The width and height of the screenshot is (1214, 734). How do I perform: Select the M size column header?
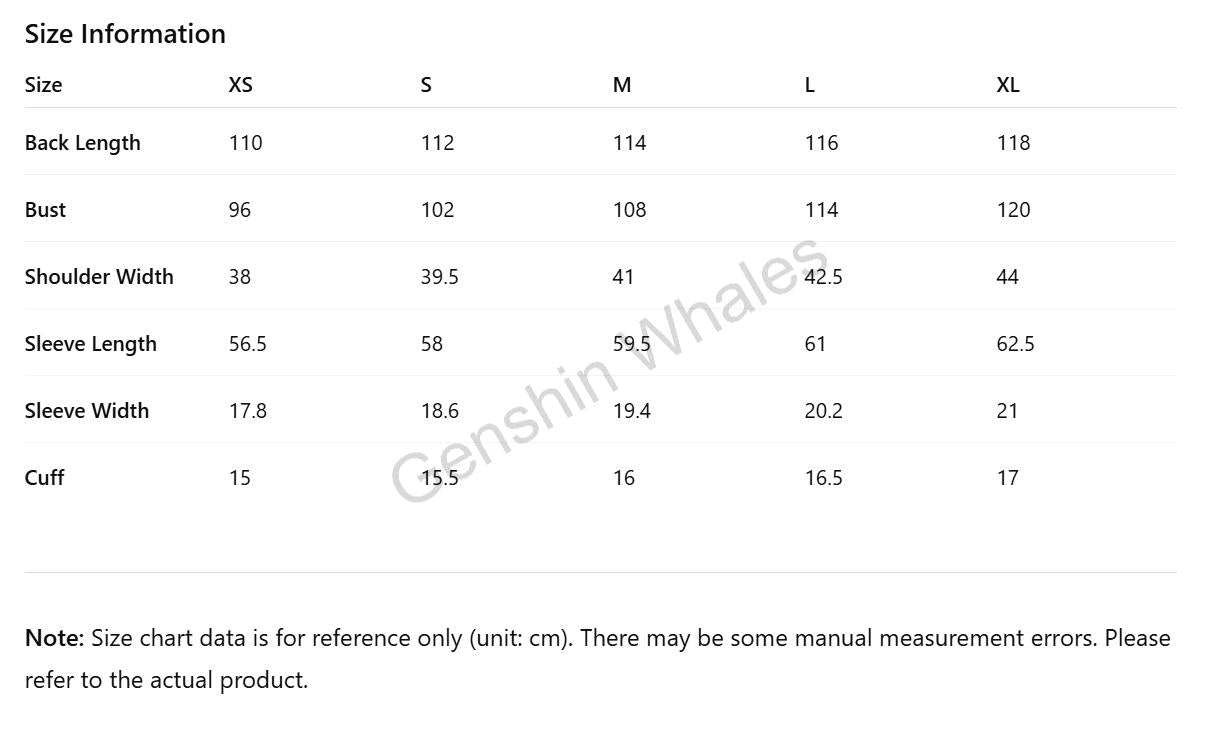coord(622,85)
